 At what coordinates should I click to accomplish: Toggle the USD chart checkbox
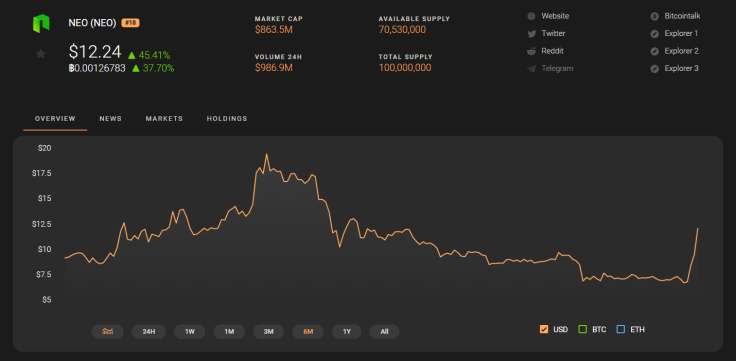544,330
